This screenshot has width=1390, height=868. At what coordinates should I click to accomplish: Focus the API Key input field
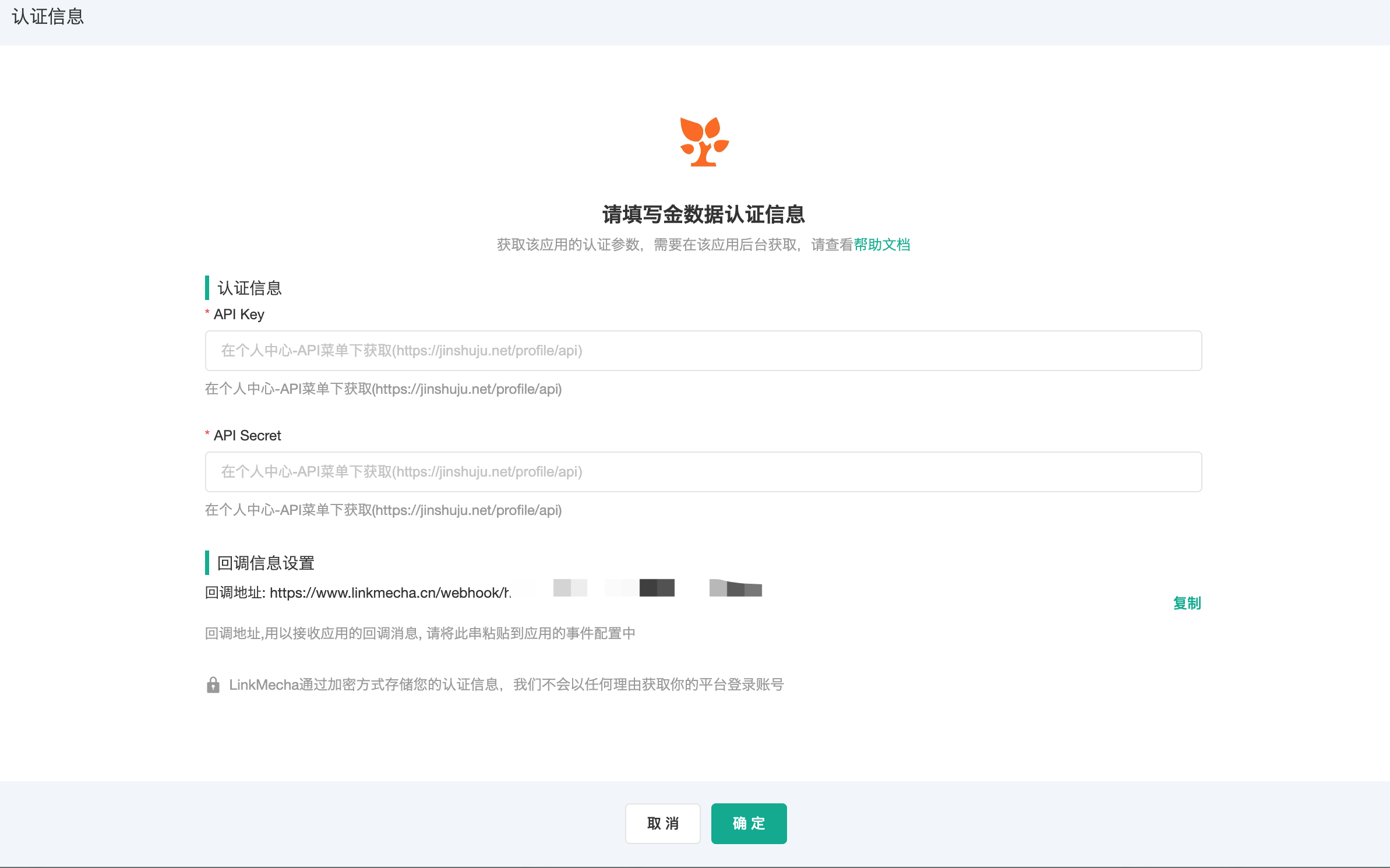(703, 351)
